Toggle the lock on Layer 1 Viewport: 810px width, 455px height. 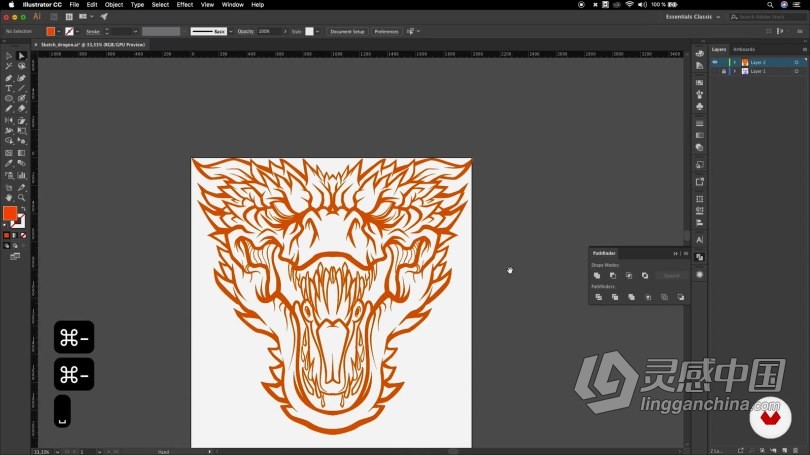723,71
